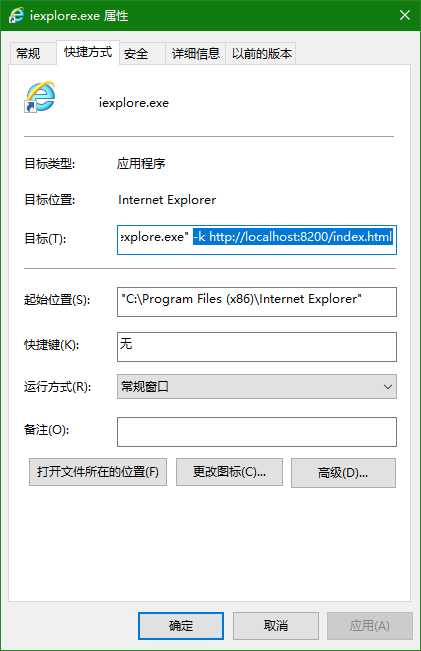
Task: Close the iexplore.exe properties dialog
Action: 405,15
